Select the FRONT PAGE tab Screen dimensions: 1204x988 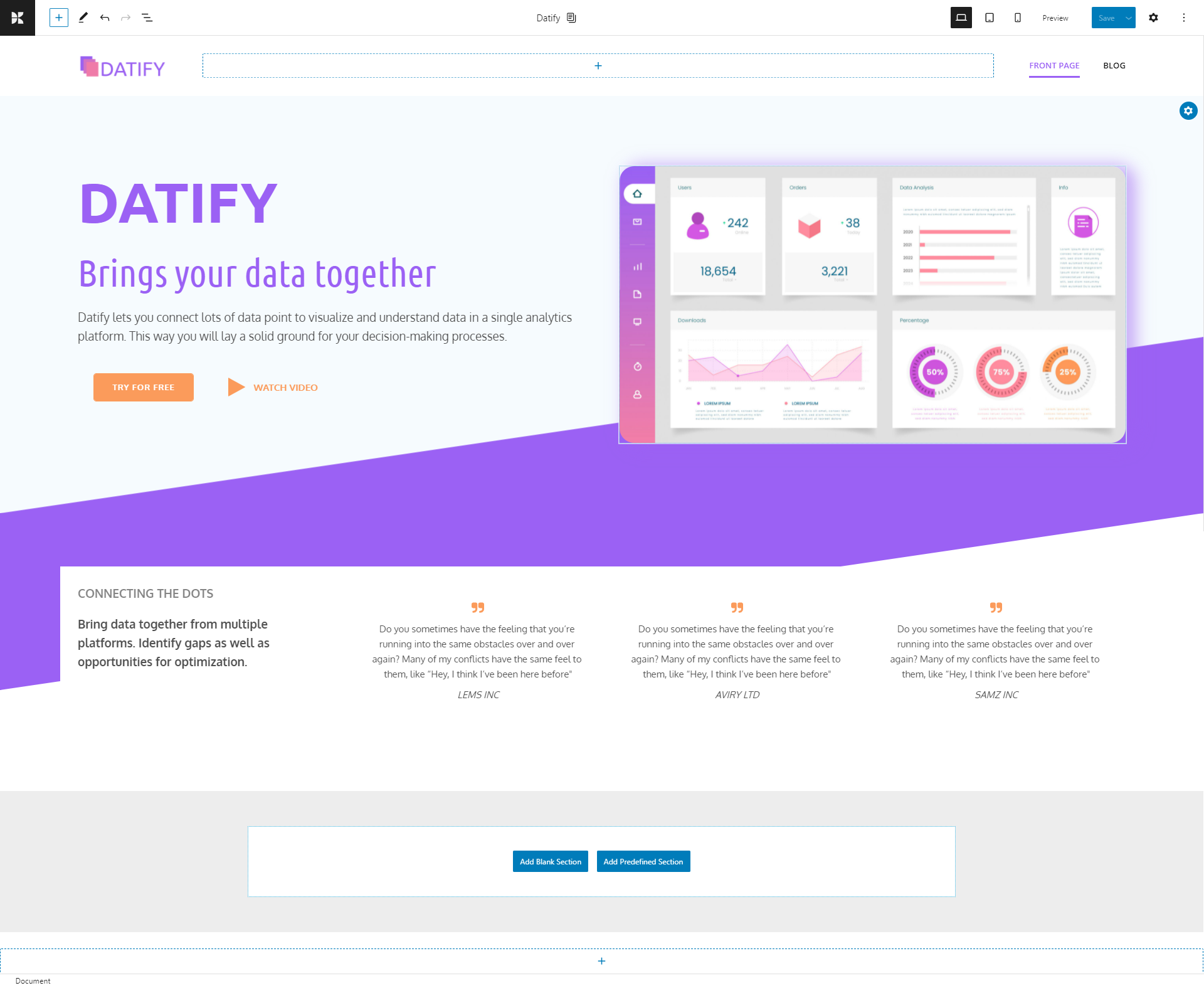(x=1054, y=65)
